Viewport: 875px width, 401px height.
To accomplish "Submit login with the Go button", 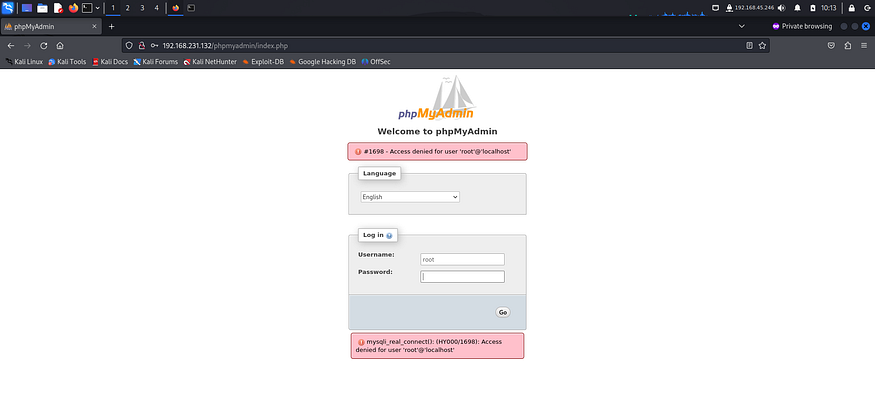I will [x=503, y=312].
